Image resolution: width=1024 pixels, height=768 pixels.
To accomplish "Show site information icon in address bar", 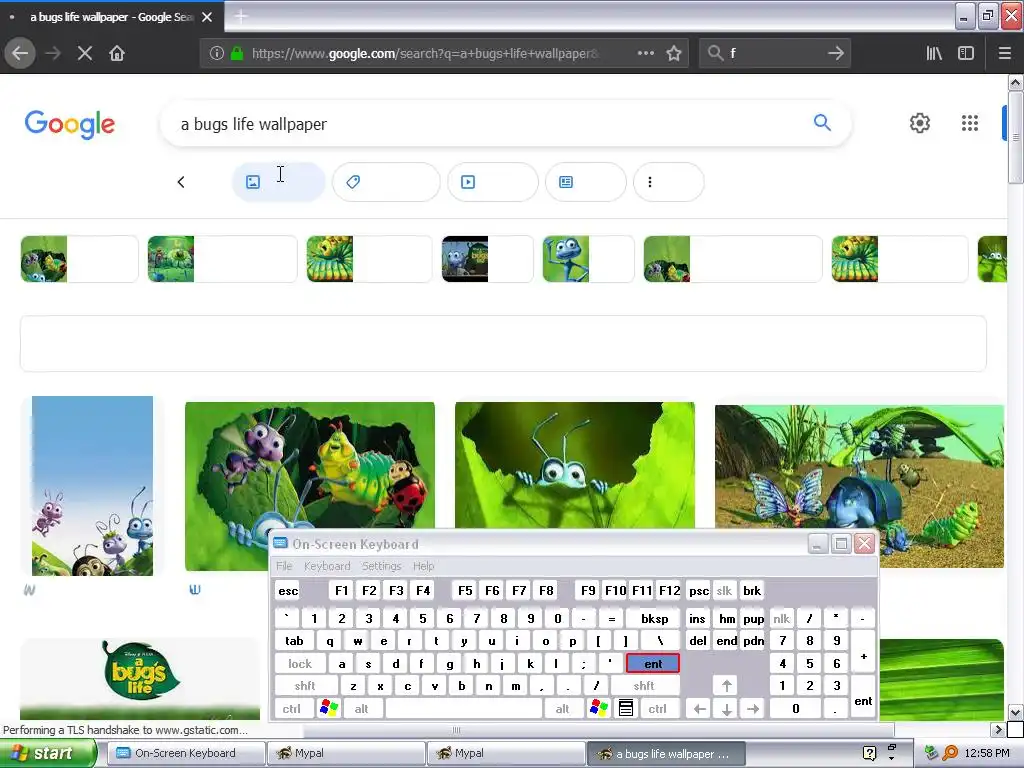I will 217,53.
